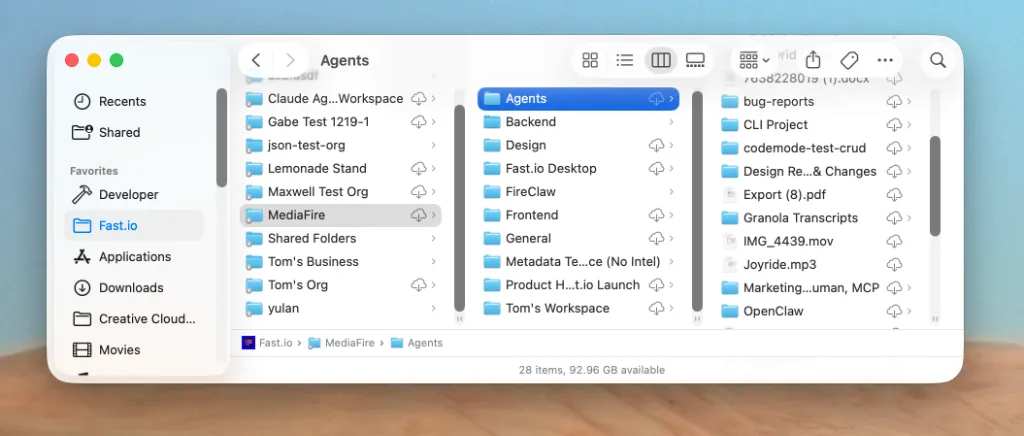Click the Share toolbar icon

[812, 60]
